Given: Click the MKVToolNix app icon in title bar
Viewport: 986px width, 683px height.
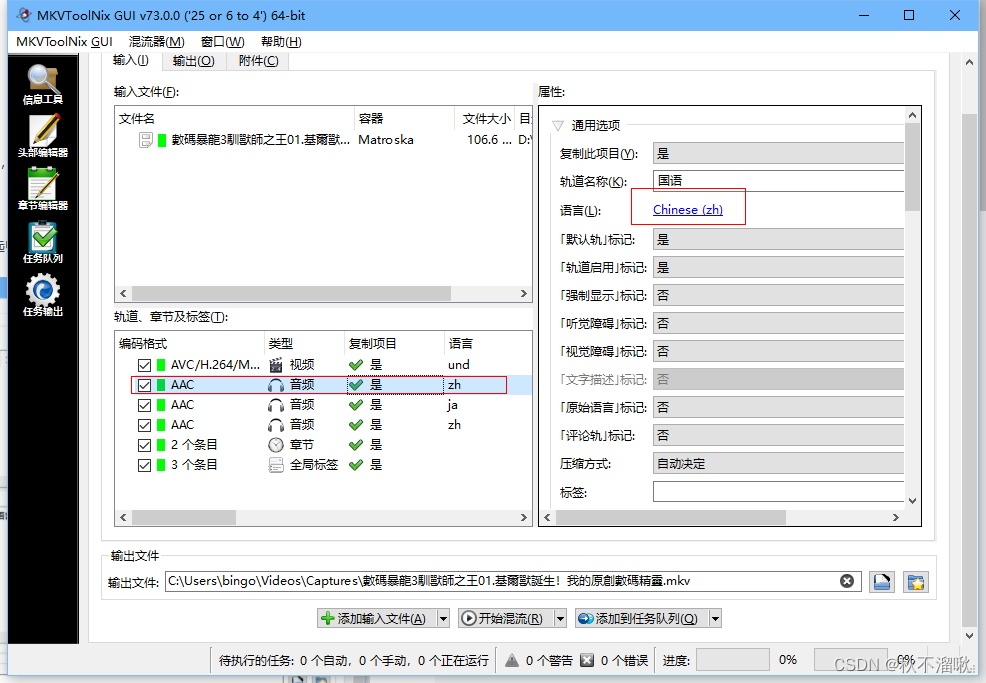Looking at the screenshot, I should click(x=23, y=15).
